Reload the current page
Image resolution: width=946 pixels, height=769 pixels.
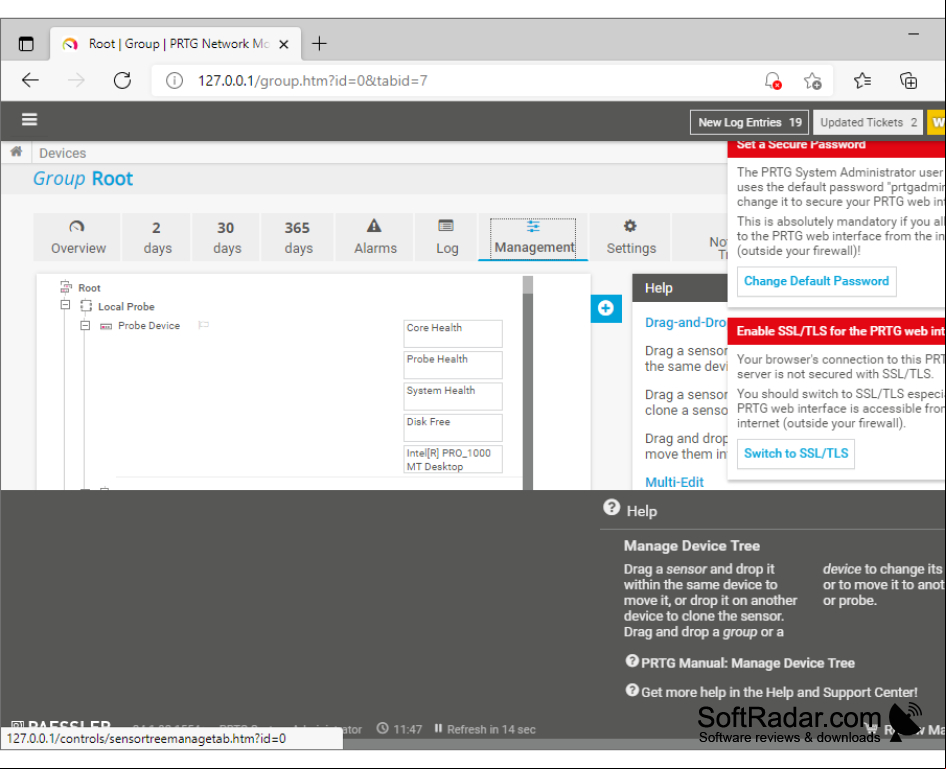pos(122,80)
